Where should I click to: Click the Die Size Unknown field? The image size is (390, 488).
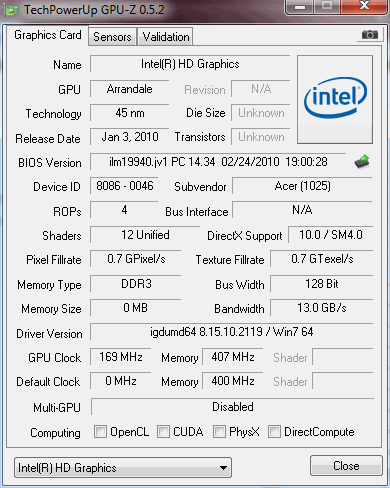coord(261,113)
